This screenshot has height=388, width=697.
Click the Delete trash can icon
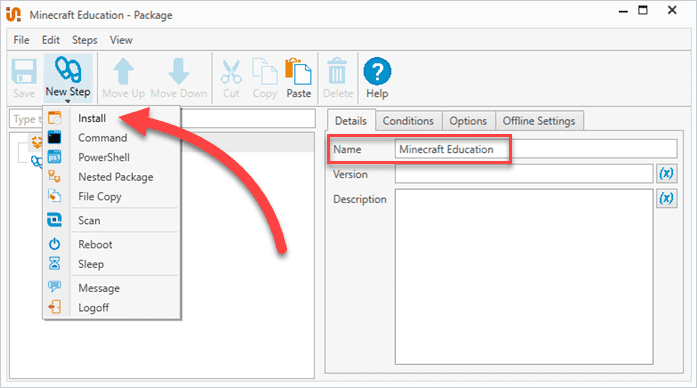(x=337, y=71)
